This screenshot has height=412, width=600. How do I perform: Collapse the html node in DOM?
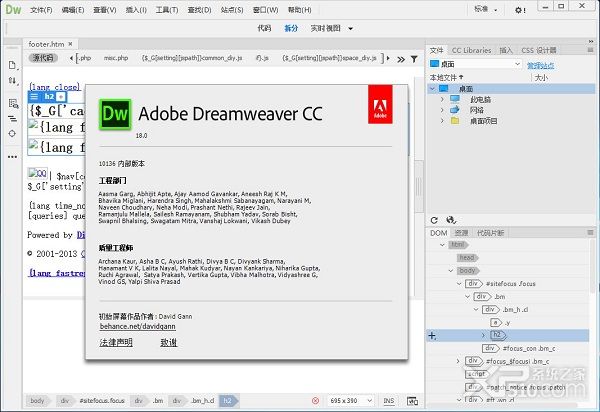tap(442, 245)
